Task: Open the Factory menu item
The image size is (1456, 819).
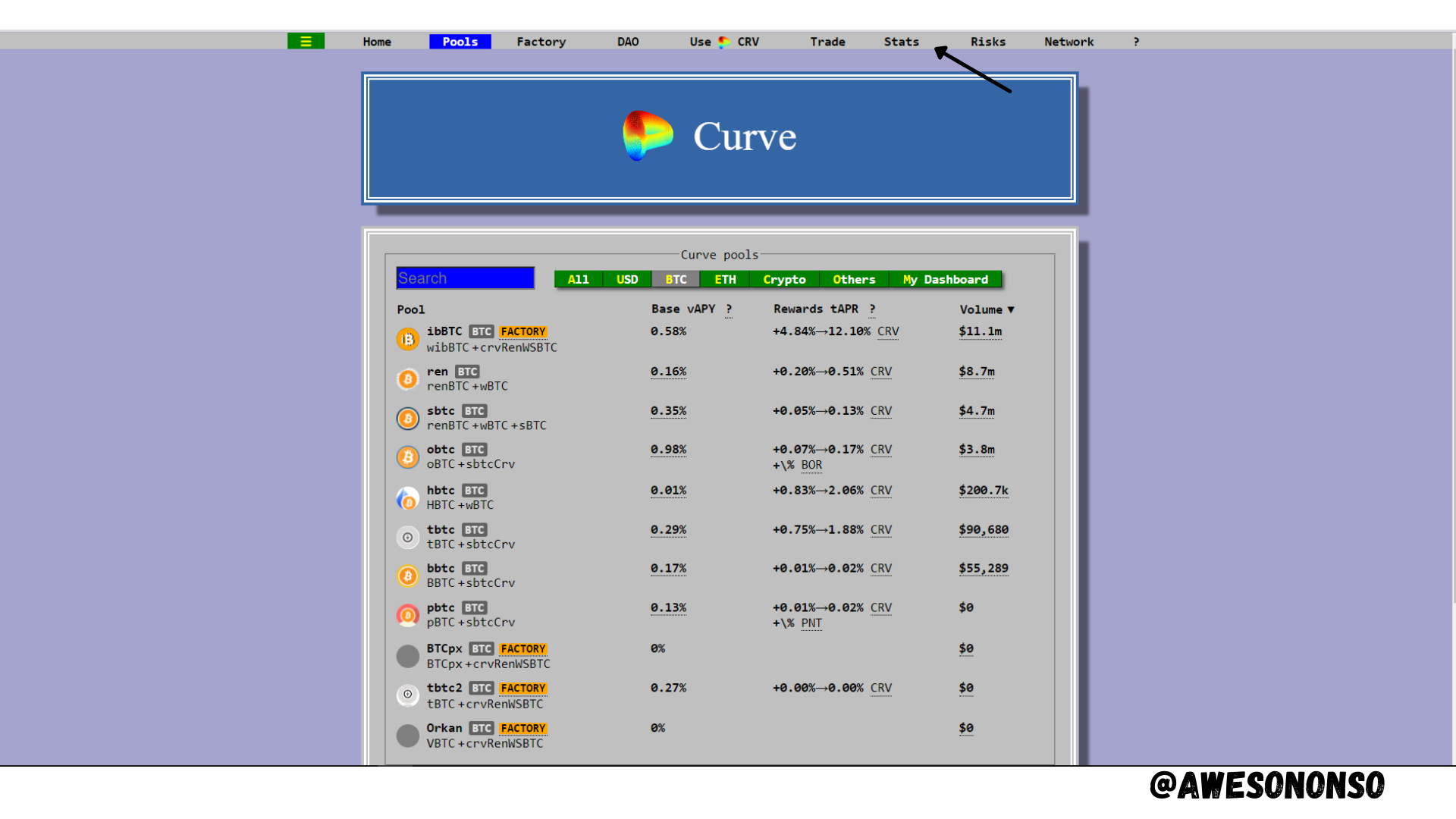Action: point(541,42)
